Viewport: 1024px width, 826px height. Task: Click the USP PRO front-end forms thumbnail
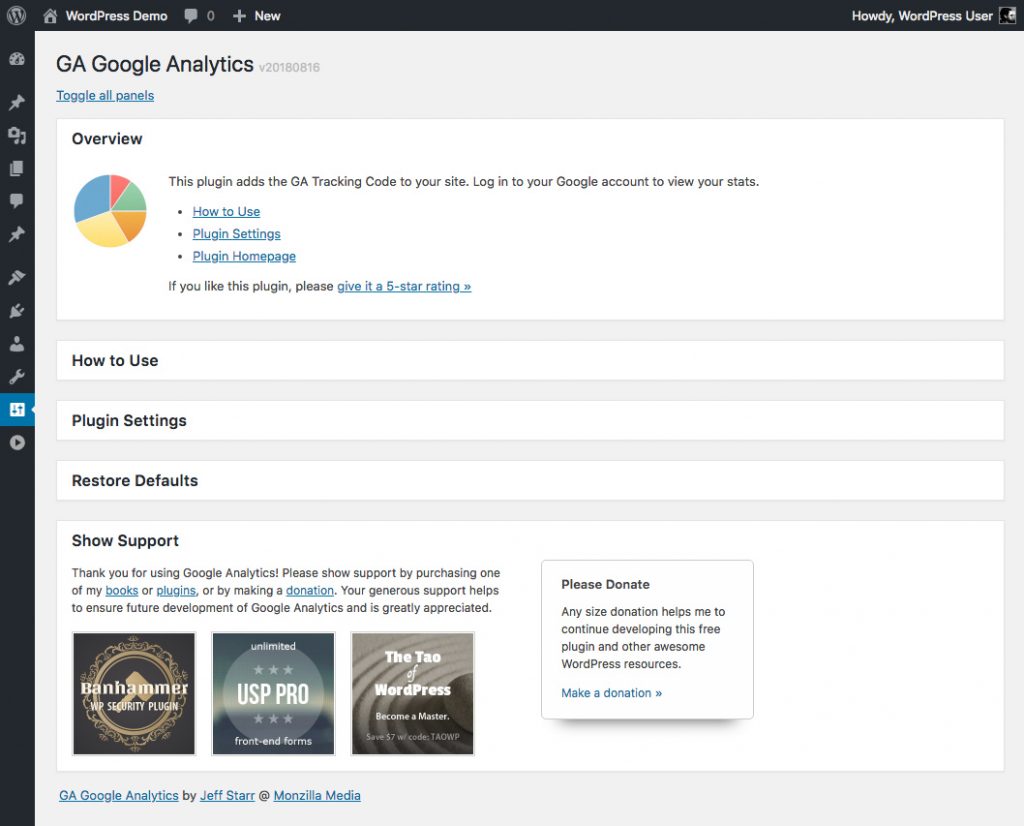(273, 693)
